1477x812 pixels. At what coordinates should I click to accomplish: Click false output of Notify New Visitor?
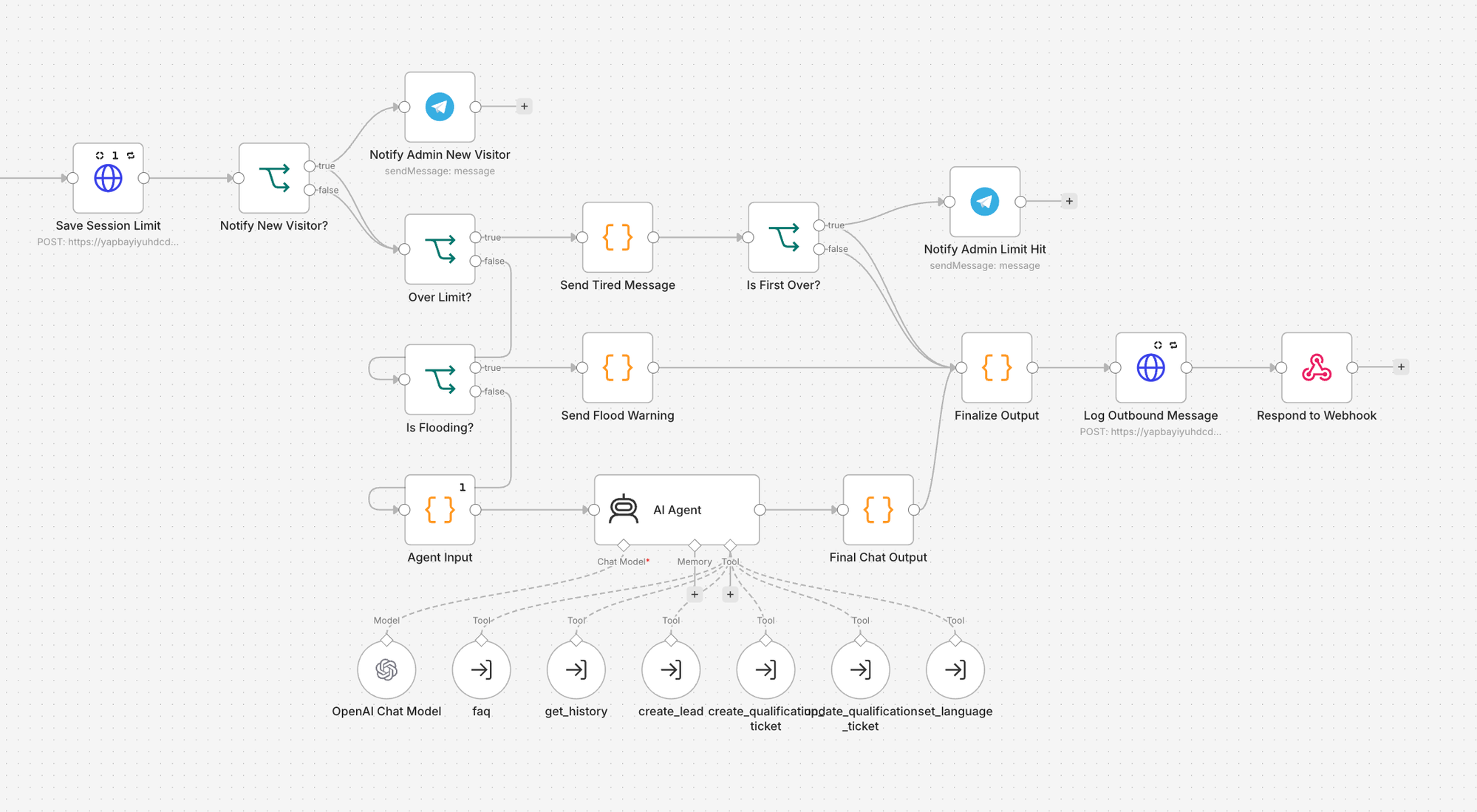click(x=310, y=190)
